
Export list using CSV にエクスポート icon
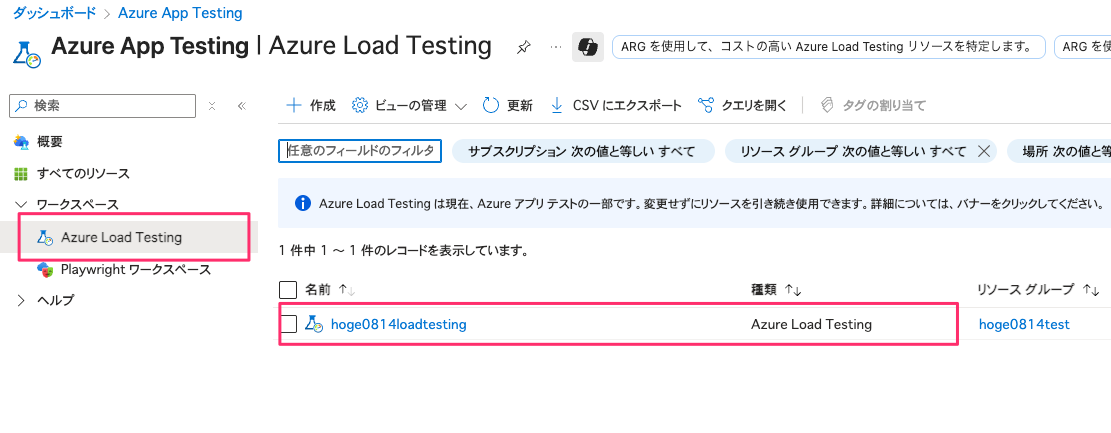(557, 106)
